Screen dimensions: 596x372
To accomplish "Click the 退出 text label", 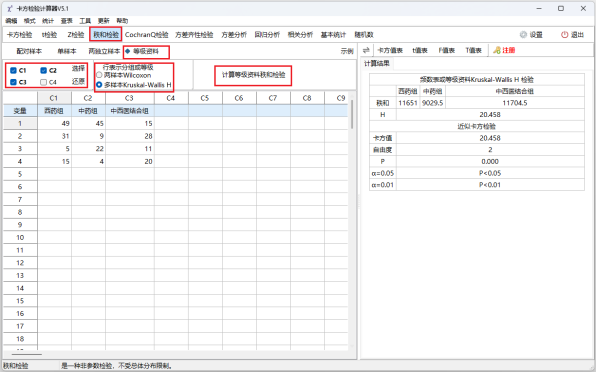I will (577, 35).
